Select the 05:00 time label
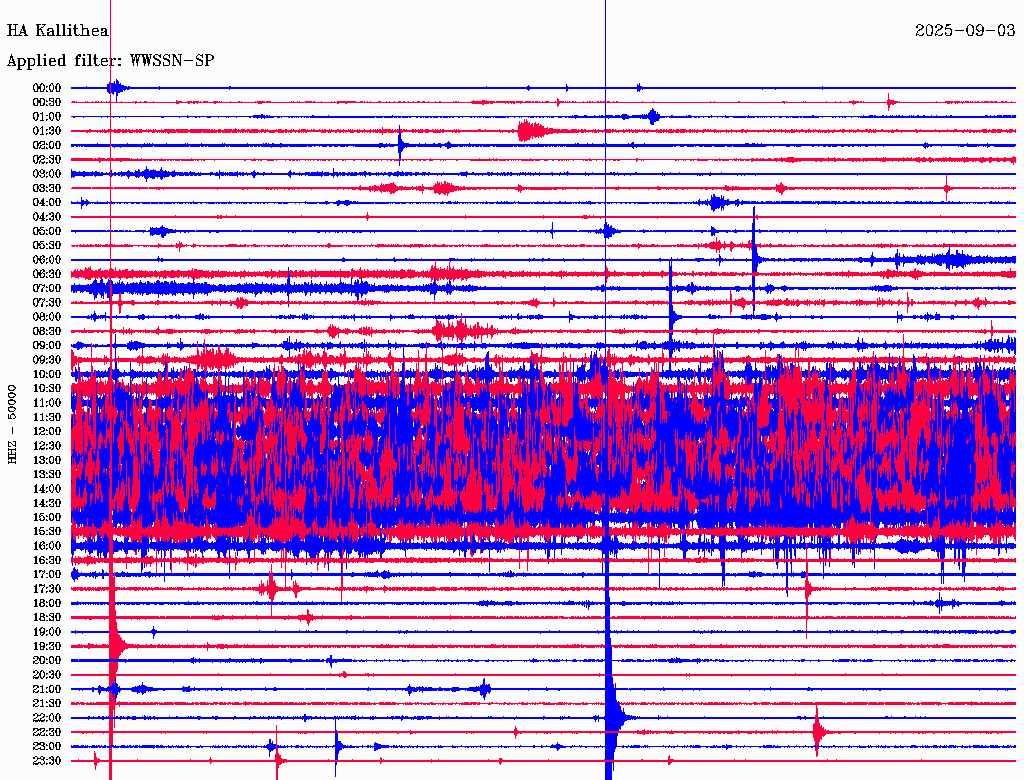 [x=47, y=231]
